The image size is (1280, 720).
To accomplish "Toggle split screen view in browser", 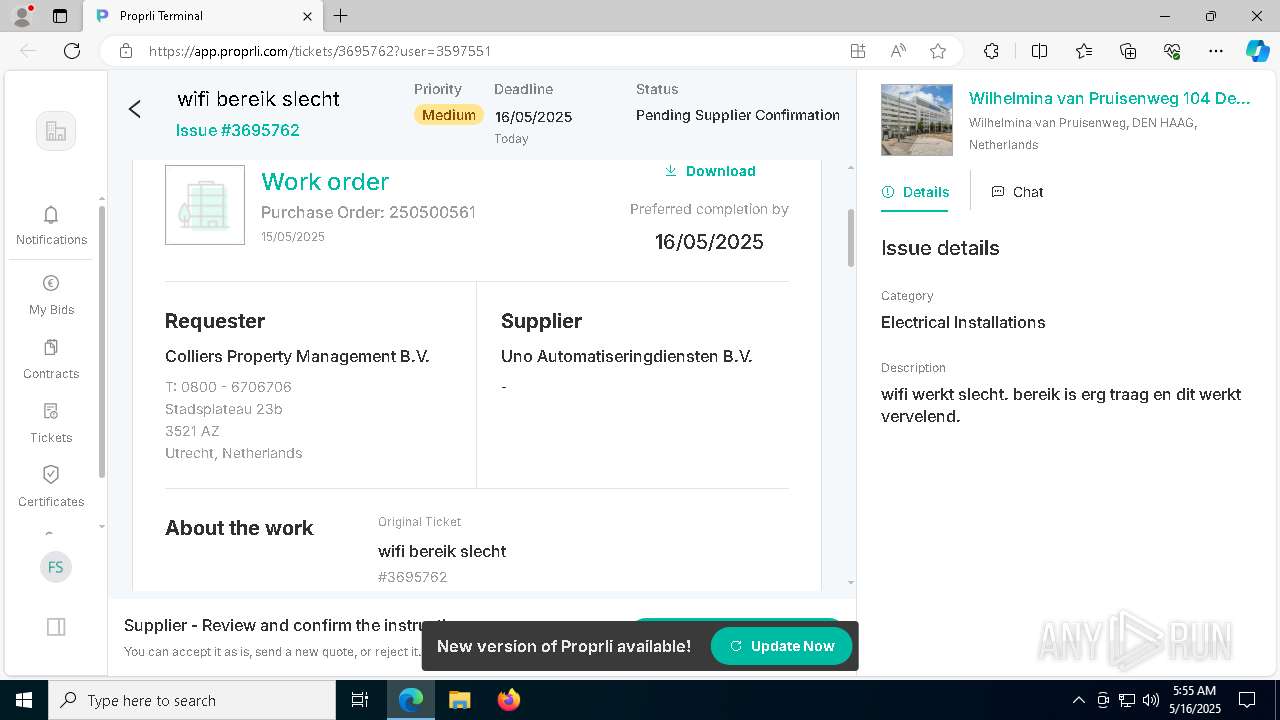I will tap(1039, 51).
